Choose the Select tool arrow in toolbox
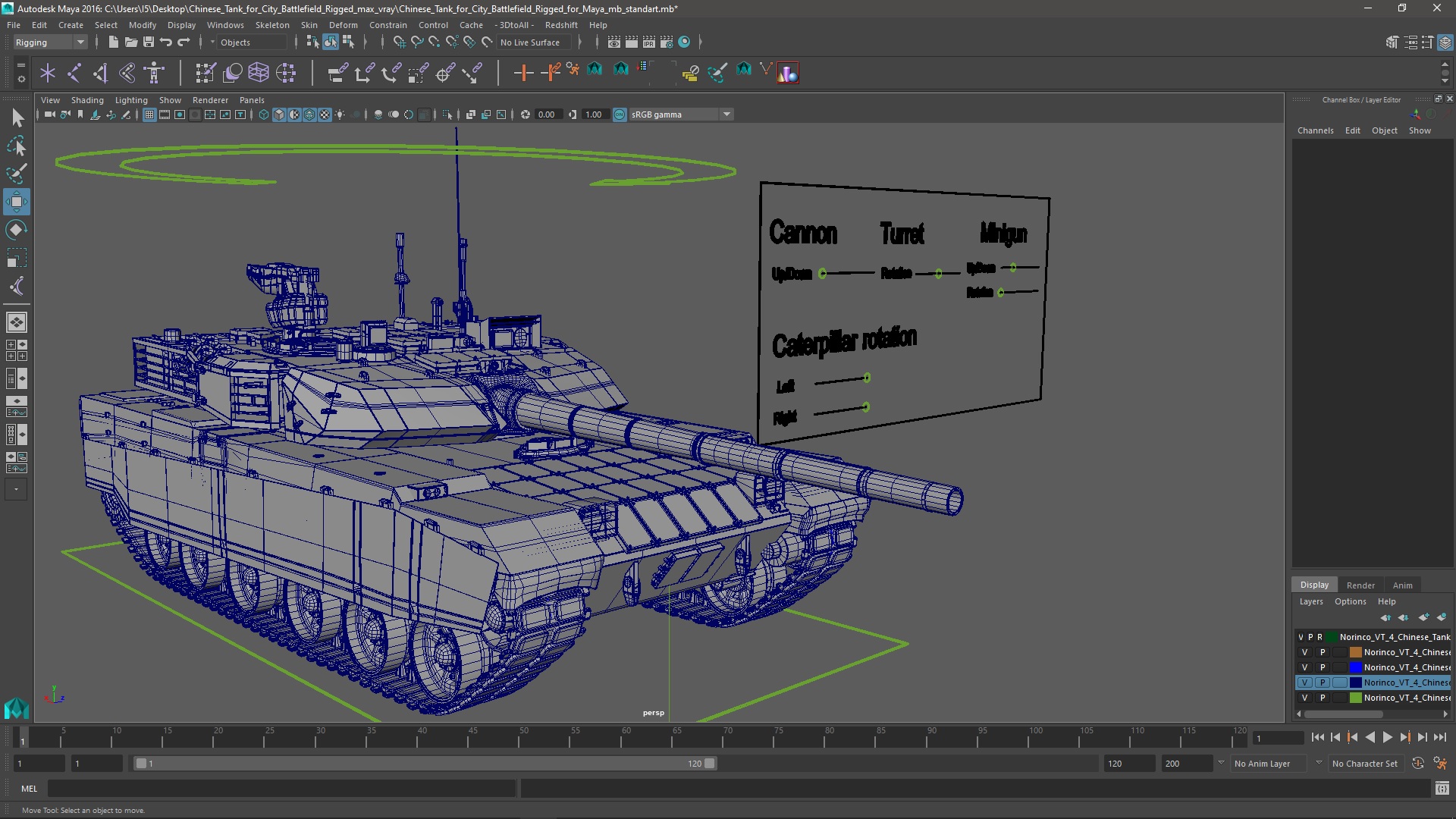The height and width of the screenshot is (819, 1456). (17, 118)
